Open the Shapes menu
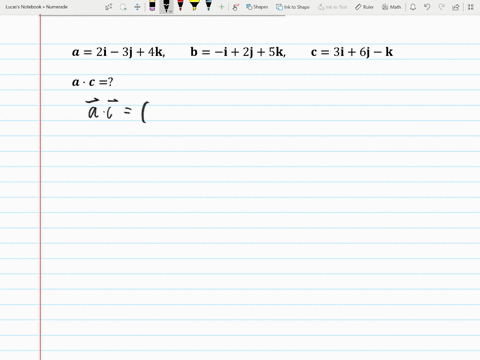The height and width of the screenshot is (360, 480). (257, 7)
